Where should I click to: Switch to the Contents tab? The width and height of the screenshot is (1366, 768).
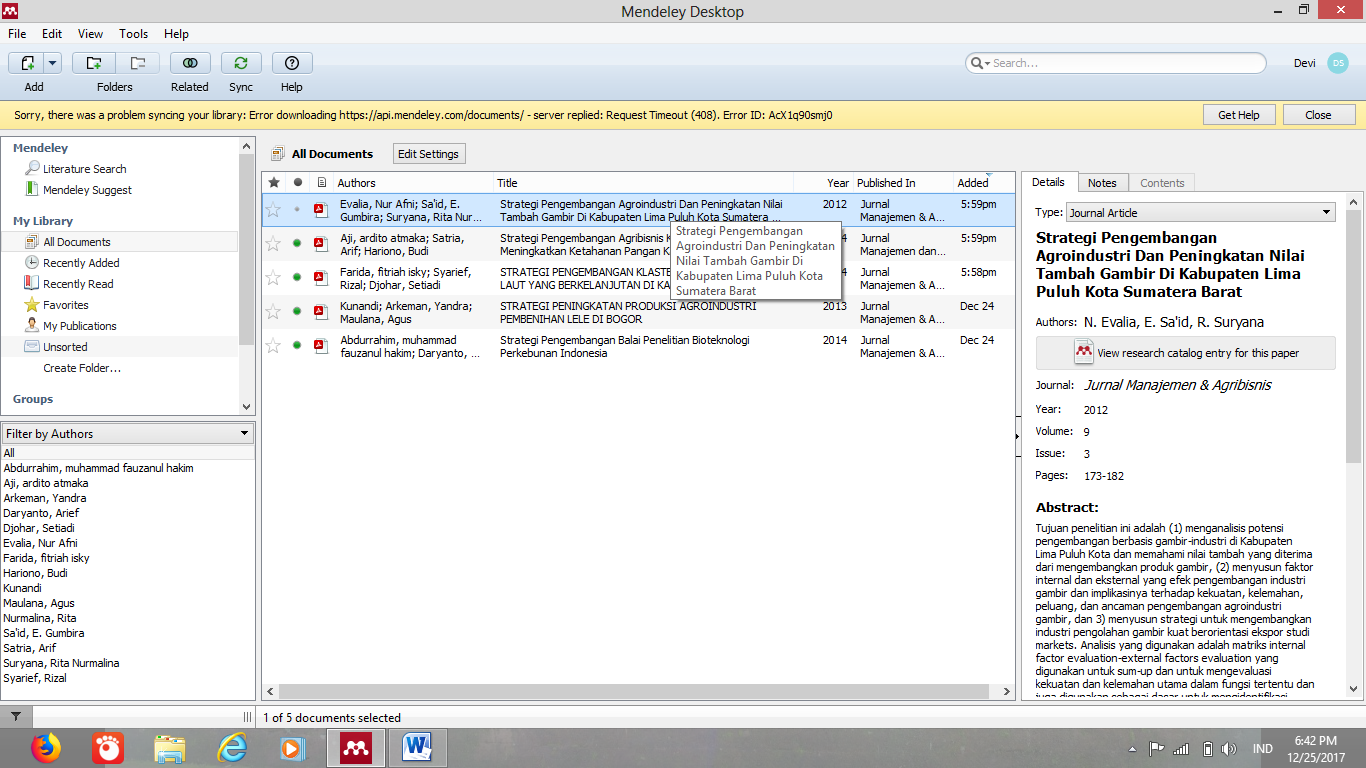1162,183
